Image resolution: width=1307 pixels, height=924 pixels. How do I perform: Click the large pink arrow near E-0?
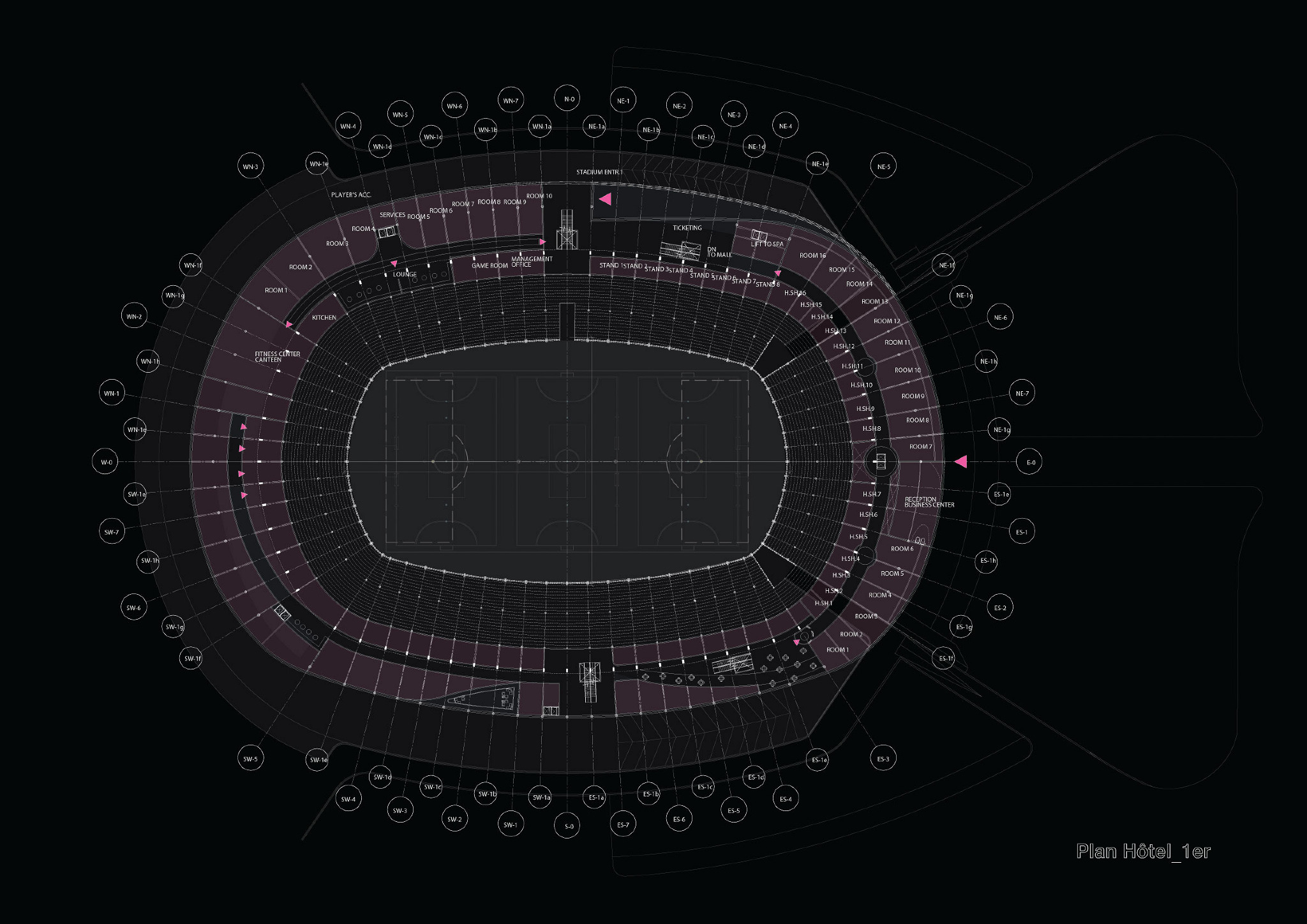961,461
